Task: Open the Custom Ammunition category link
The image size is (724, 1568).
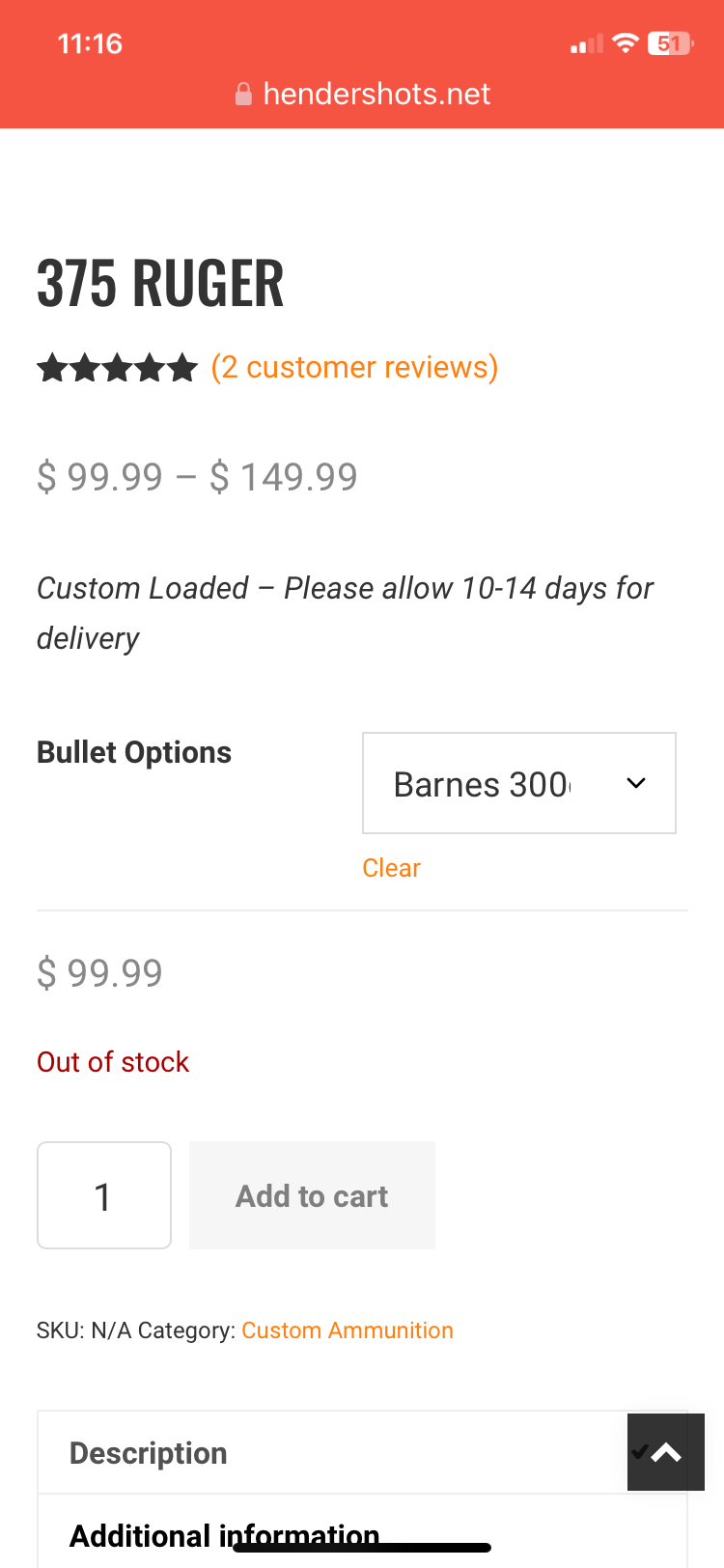Action: point(347,1330)
